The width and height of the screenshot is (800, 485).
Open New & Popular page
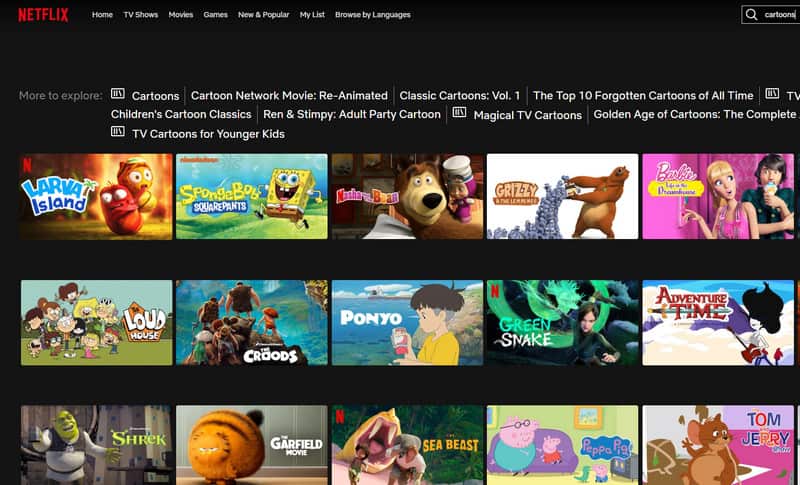[263, 15]
